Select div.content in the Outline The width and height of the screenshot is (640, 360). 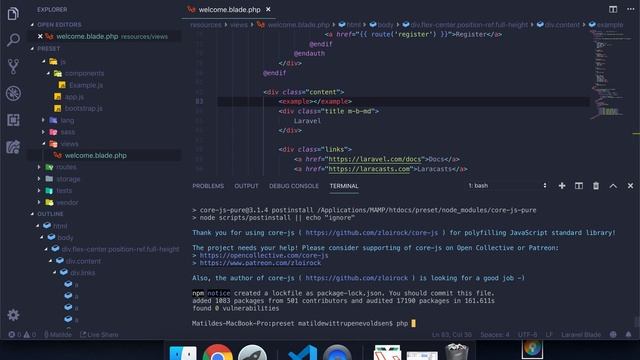pyautogui.click(x=83, y=261)
